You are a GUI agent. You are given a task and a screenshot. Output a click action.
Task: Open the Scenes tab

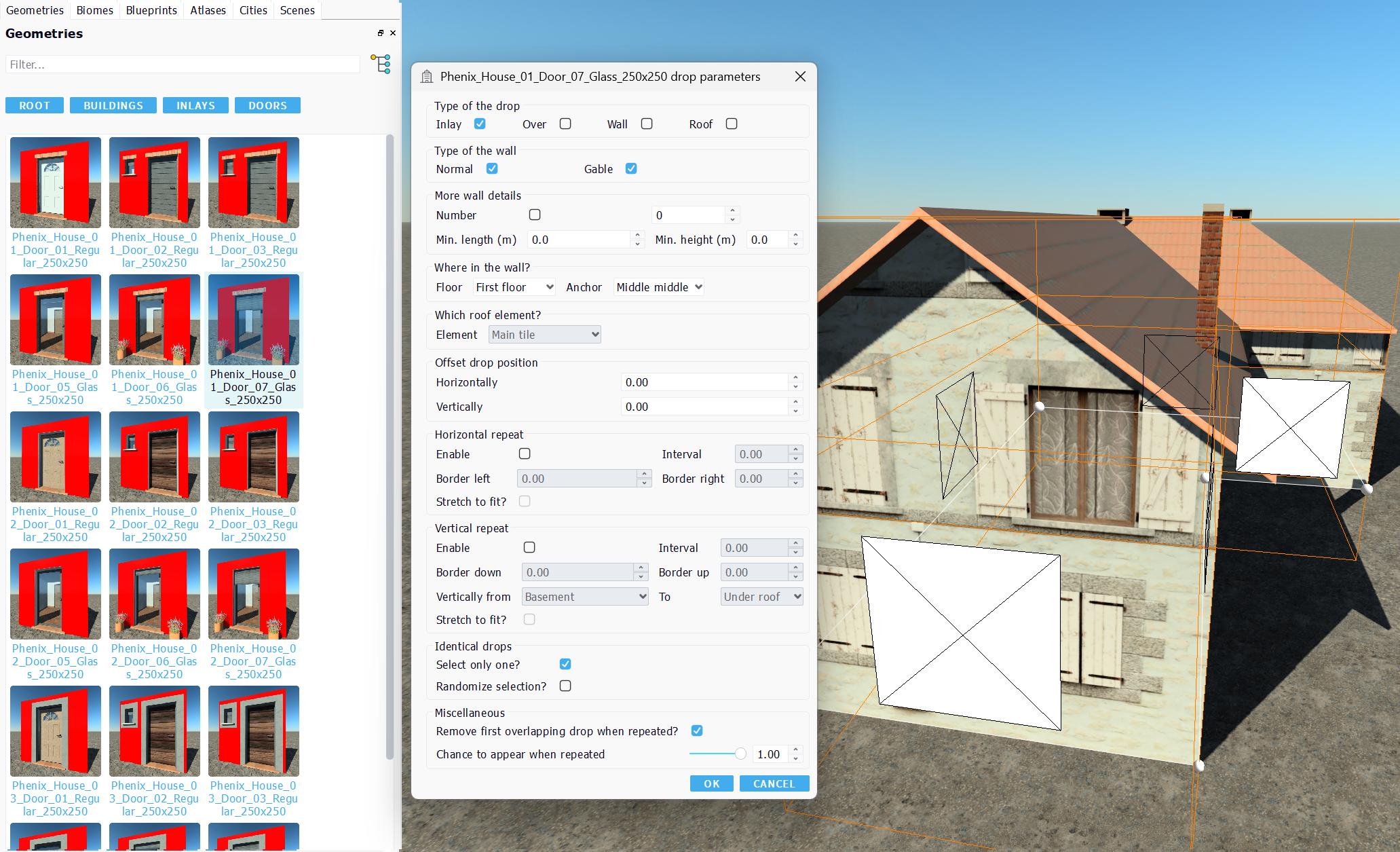(x=297, y=10)
